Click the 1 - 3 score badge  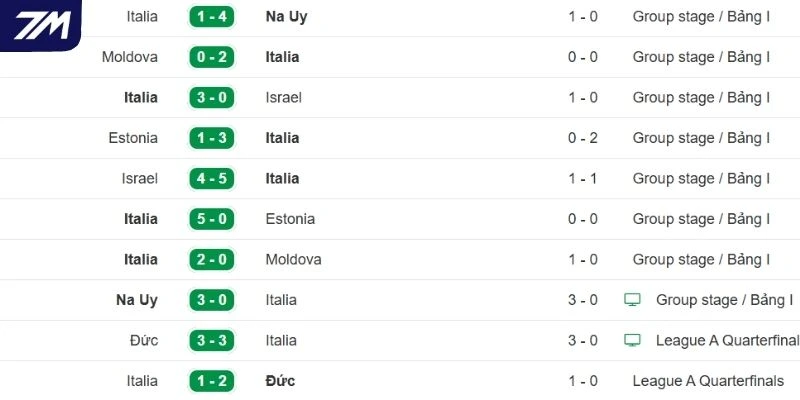pos(212,138)
